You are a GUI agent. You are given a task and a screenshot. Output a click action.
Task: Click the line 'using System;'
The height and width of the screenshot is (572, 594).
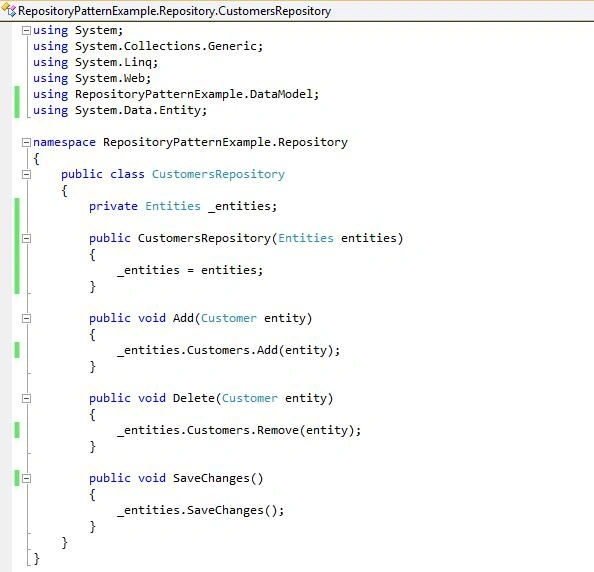coord(78,31)
